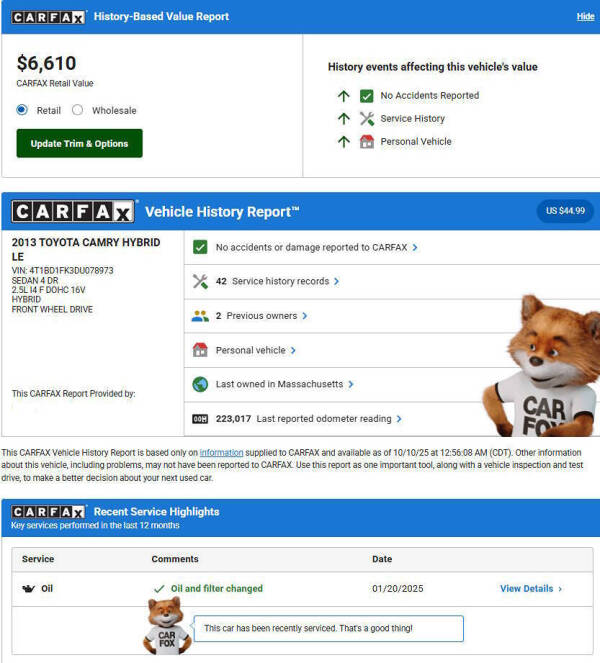The image size is (600, 663).
Task: Select the Wholesale radio button
Action: tap(77, 110)
